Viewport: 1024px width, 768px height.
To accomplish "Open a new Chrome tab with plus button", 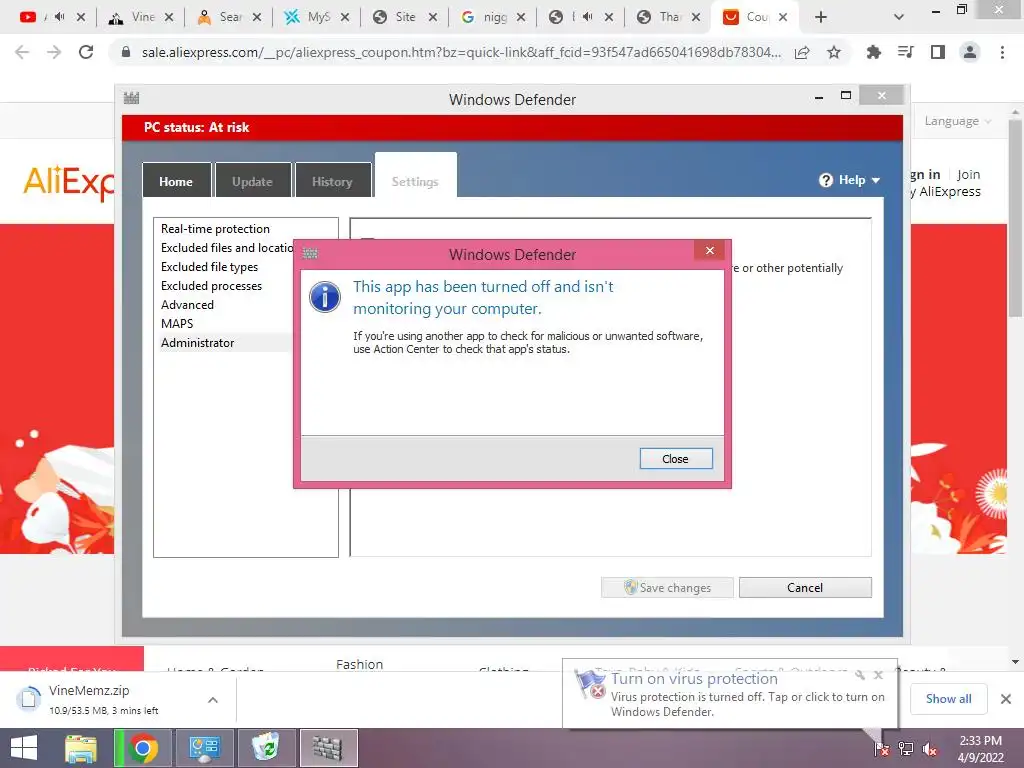I will 821,18.
